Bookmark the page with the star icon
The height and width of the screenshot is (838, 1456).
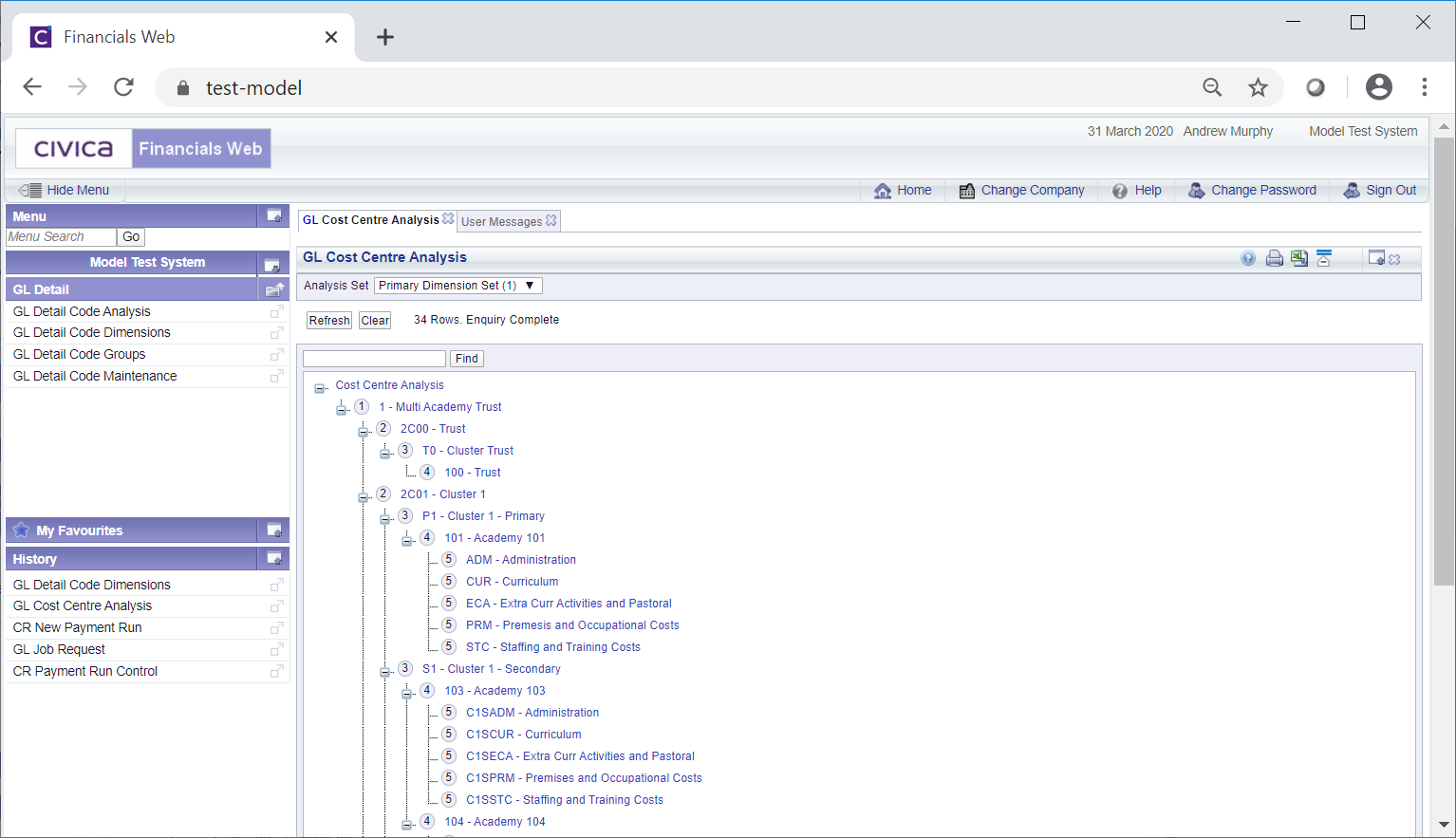click(1258, 87)
